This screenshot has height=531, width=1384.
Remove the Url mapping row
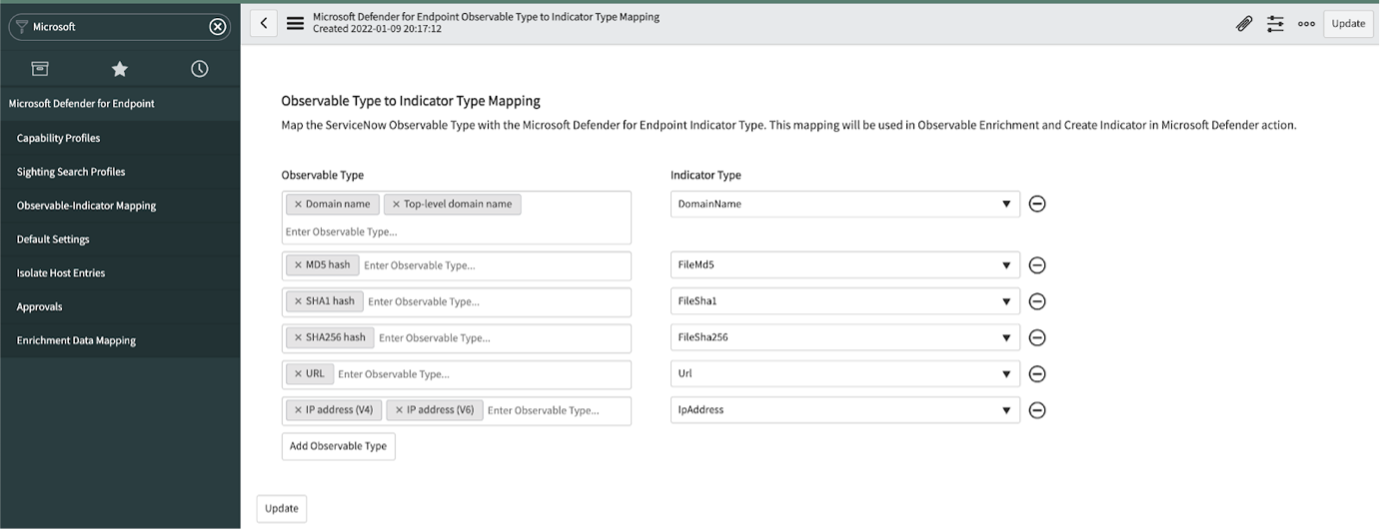click(1038, 374)
